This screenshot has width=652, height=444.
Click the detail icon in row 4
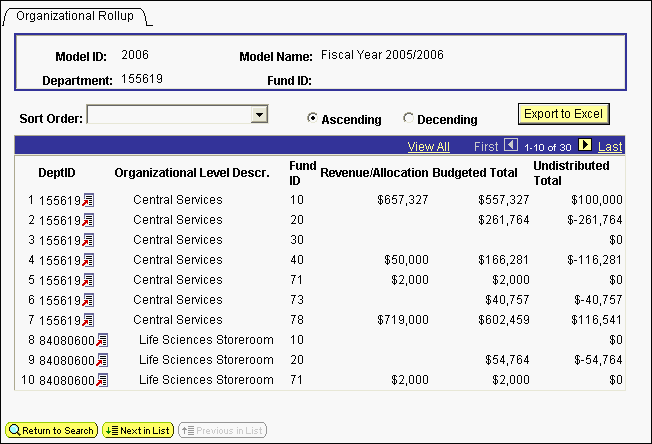tap(88, 260)
